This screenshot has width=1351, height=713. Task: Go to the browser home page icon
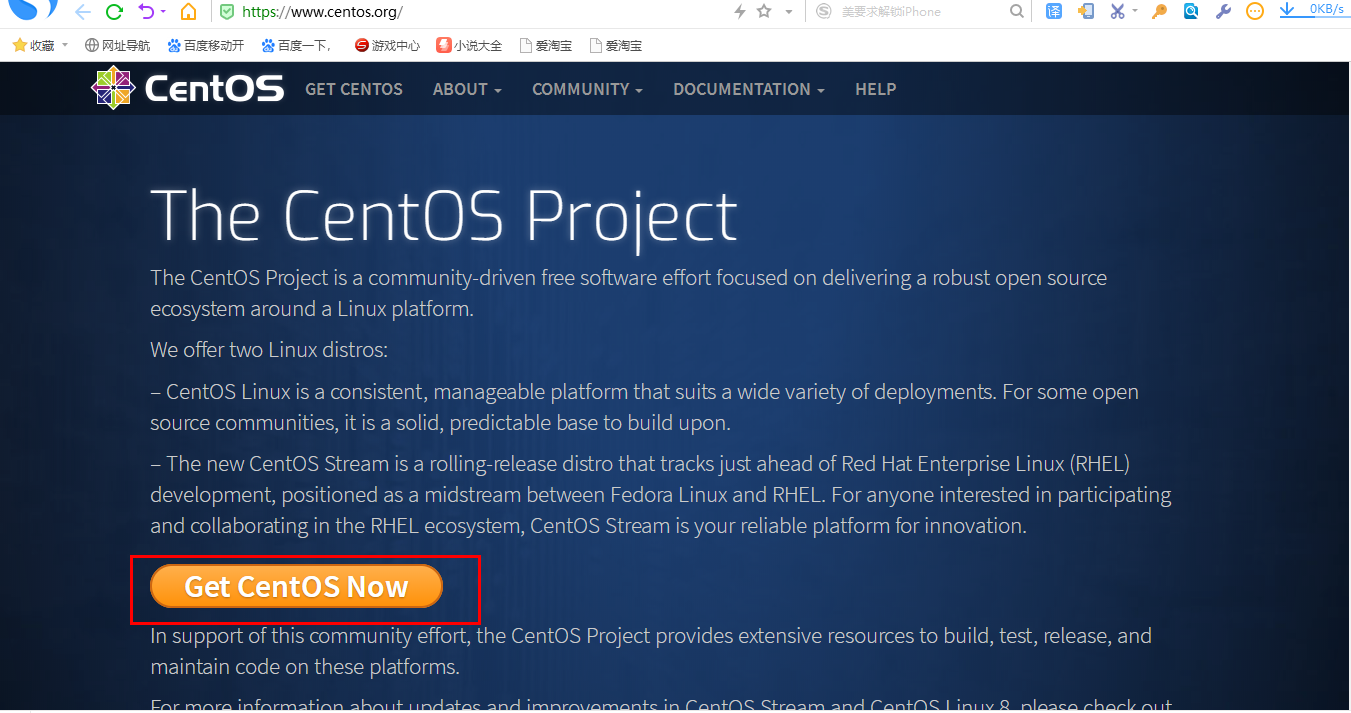coord(188,12)
